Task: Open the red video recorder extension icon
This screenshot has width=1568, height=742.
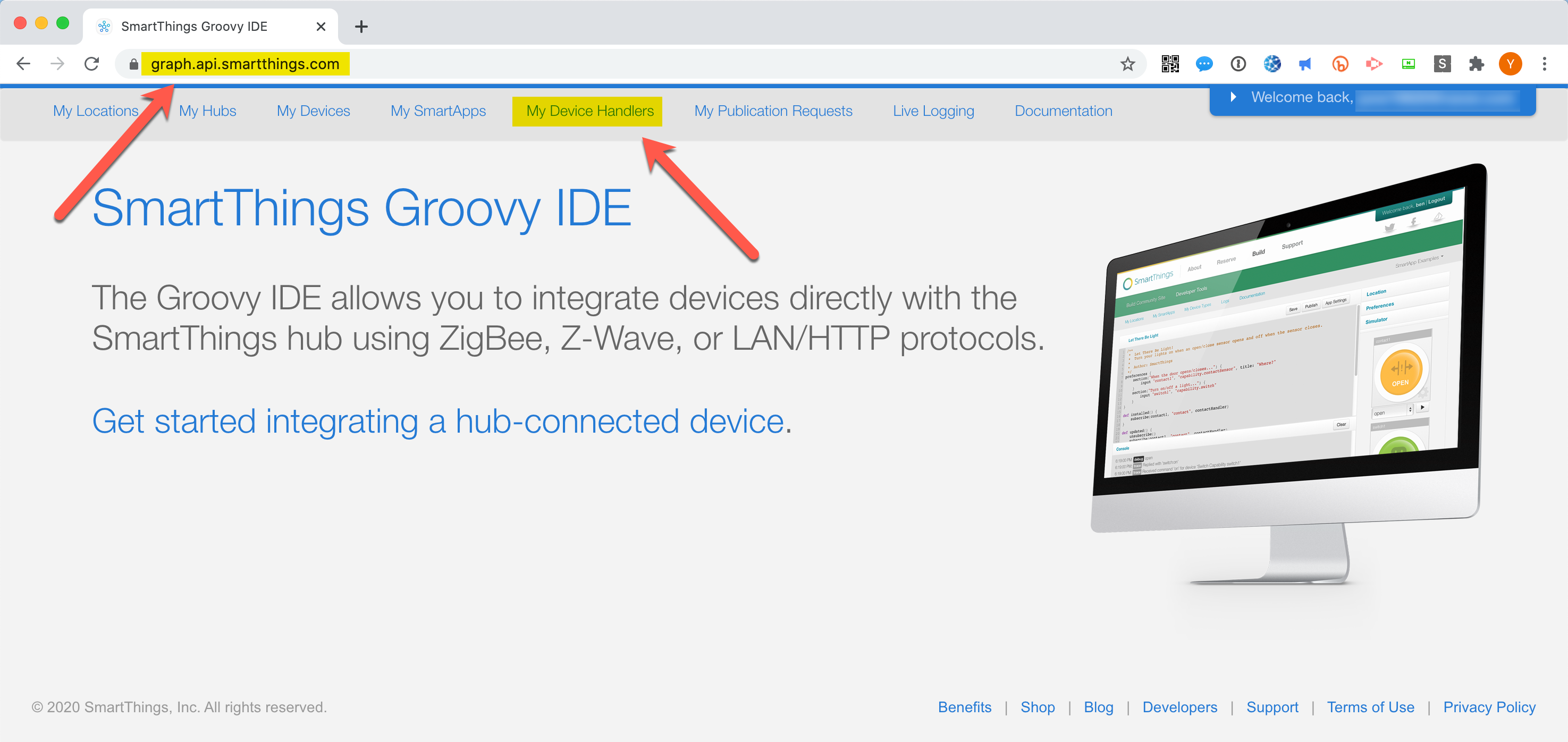Action: tap(1374, 64)
